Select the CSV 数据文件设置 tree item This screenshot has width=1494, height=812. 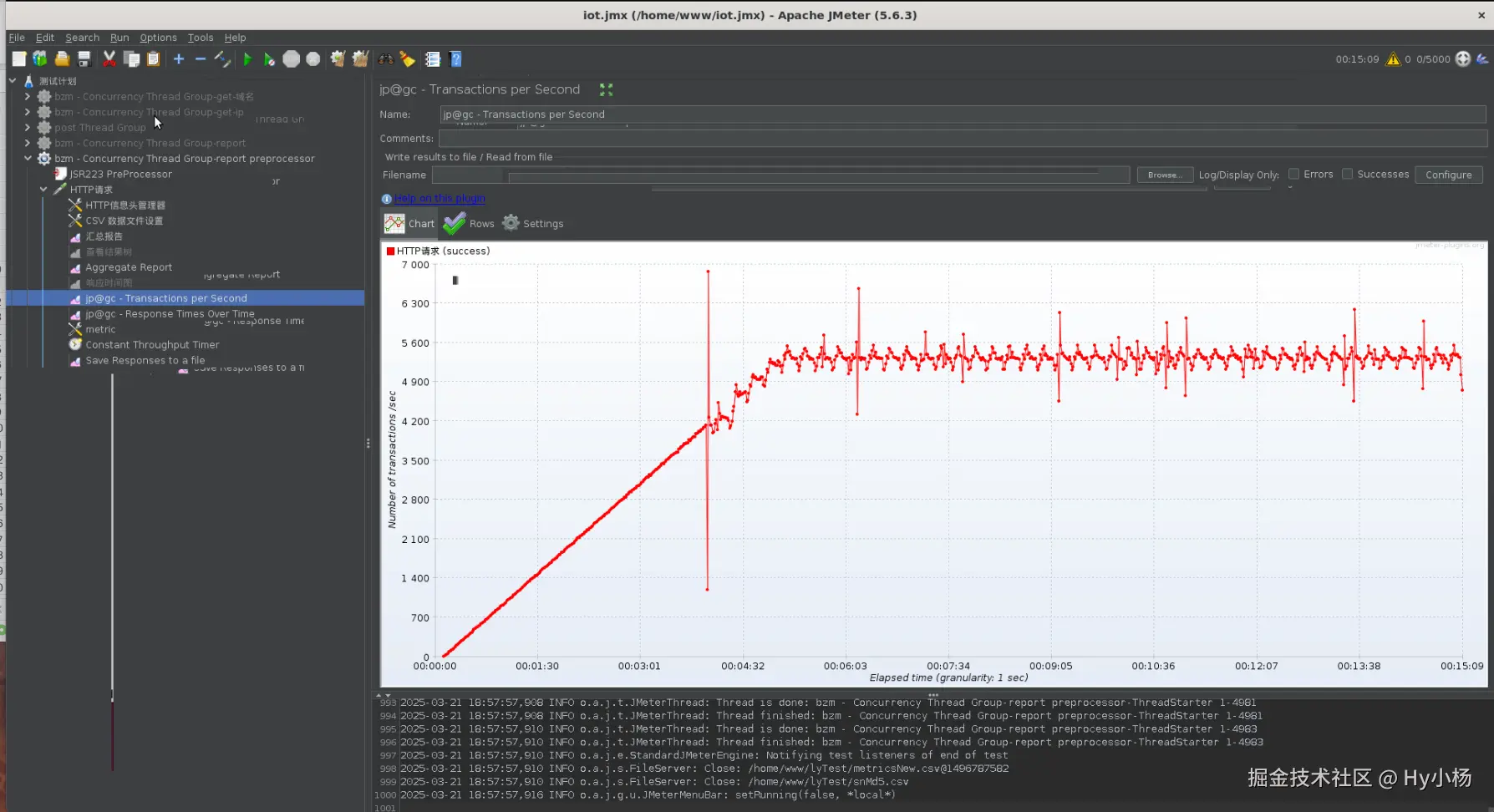(124, 221)
